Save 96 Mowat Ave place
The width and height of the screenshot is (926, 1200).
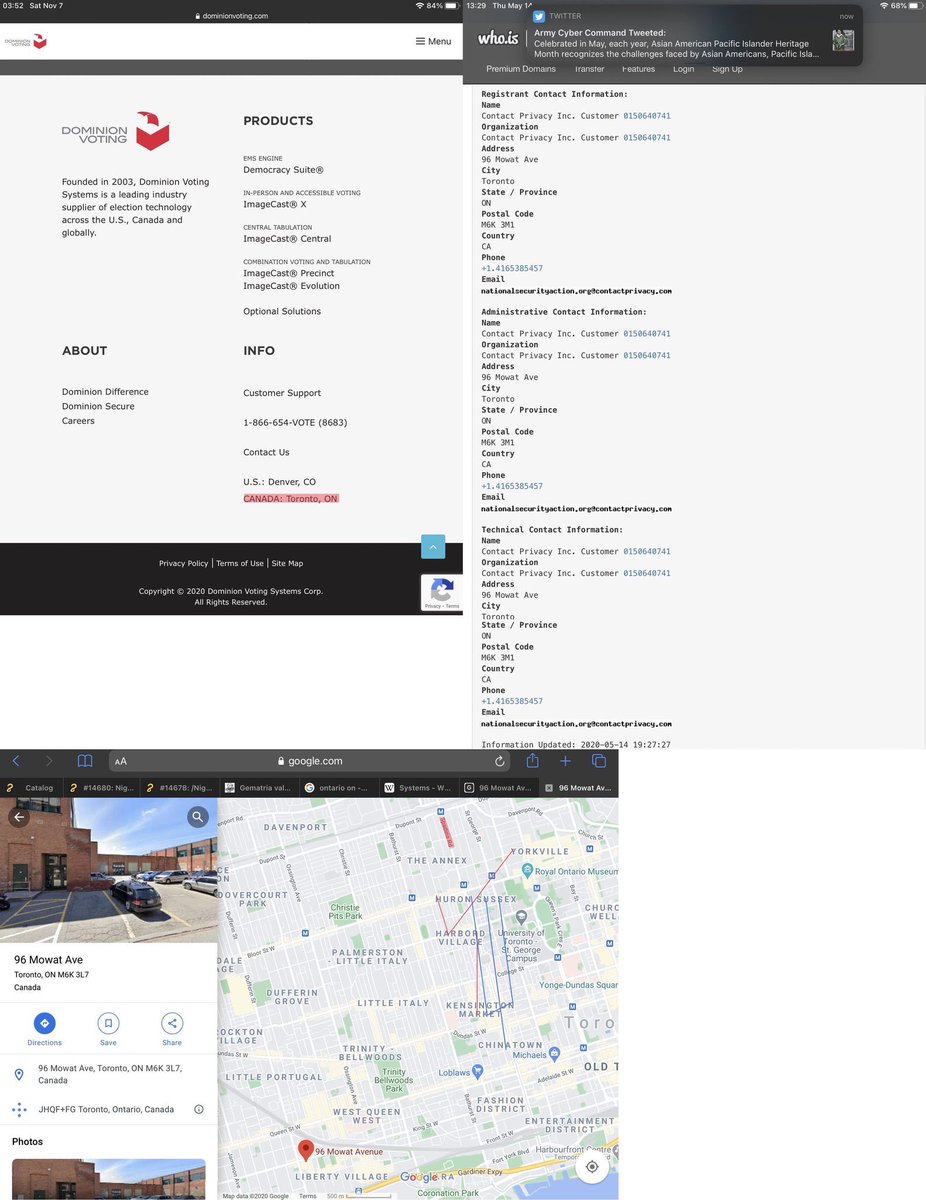click(108, 1029)
